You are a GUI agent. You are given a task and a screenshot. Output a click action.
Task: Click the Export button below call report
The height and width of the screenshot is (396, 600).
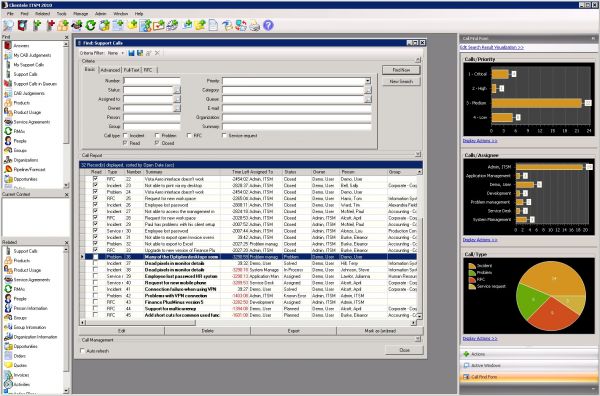pyautogui.click(x=293, y=331)
